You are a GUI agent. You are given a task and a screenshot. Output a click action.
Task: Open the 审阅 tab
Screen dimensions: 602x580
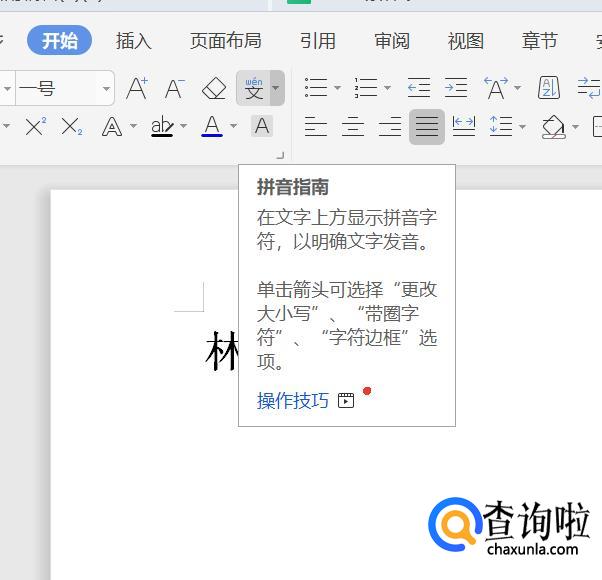(x=392, y=41)
